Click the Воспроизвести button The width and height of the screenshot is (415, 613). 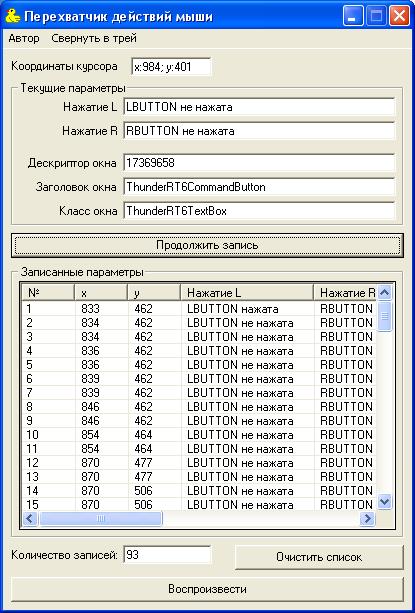tap(208, 589)
